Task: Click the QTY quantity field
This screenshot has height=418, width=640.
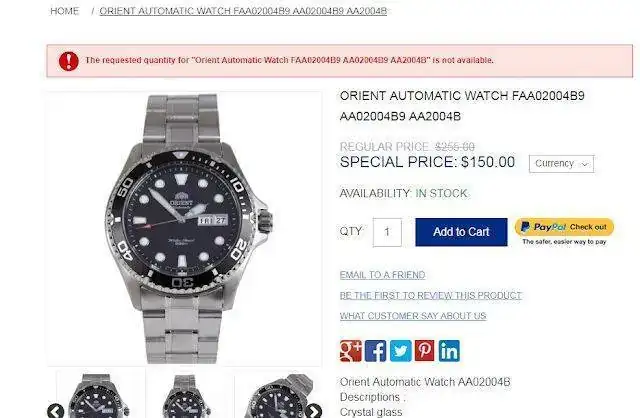Action: (387, 232)
